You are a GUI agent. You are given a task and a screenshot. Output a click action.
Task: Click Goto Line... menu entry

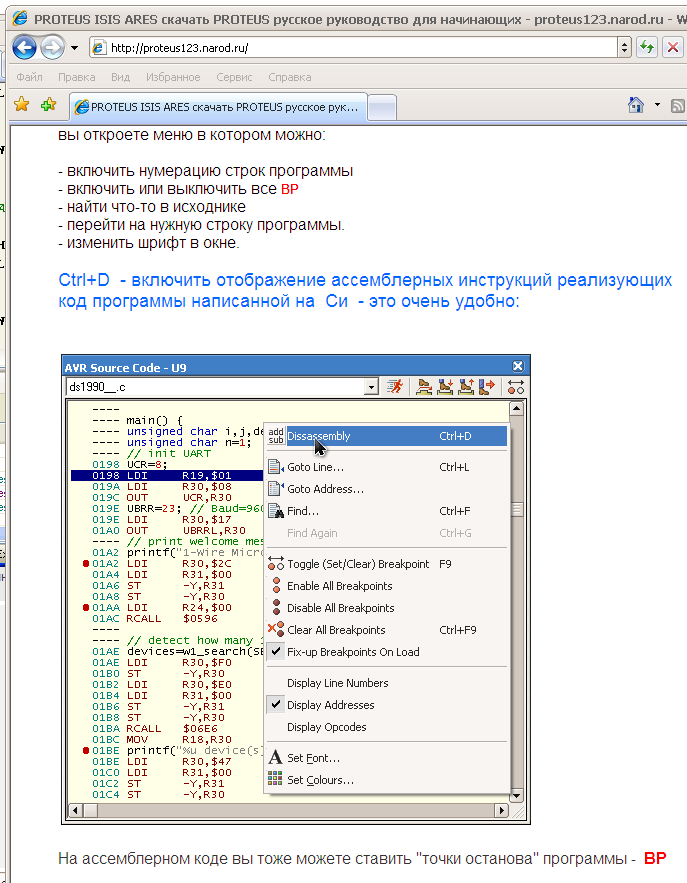tap(315, 467)
